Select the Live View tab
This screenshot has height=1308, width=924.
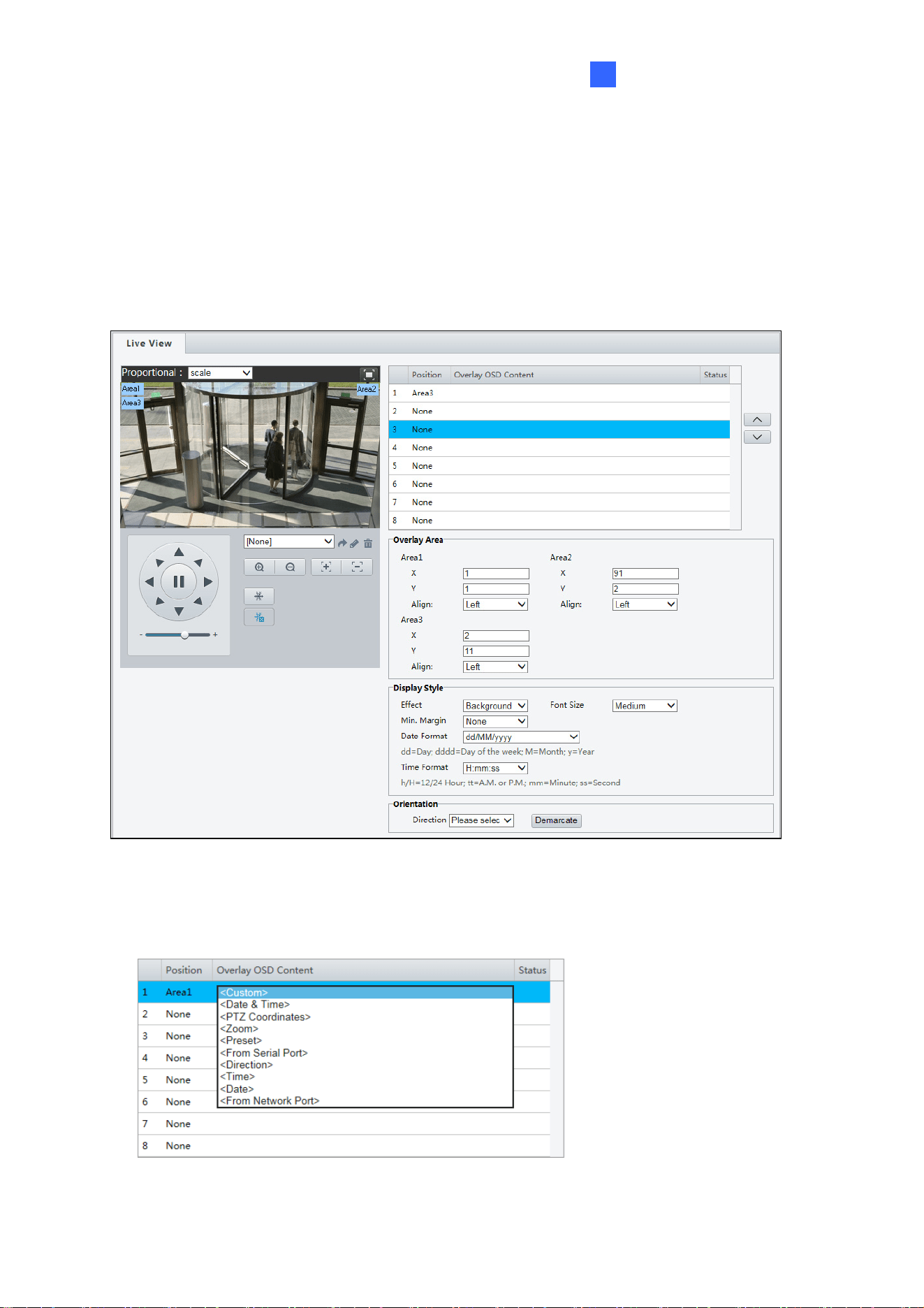[x=149, y=343]
